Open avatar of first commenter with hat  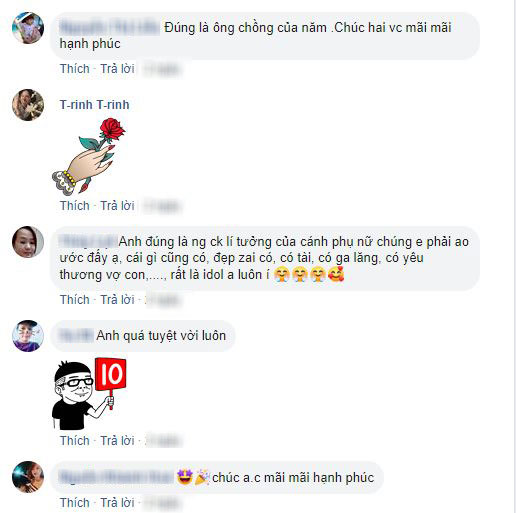tap(28, 28)
